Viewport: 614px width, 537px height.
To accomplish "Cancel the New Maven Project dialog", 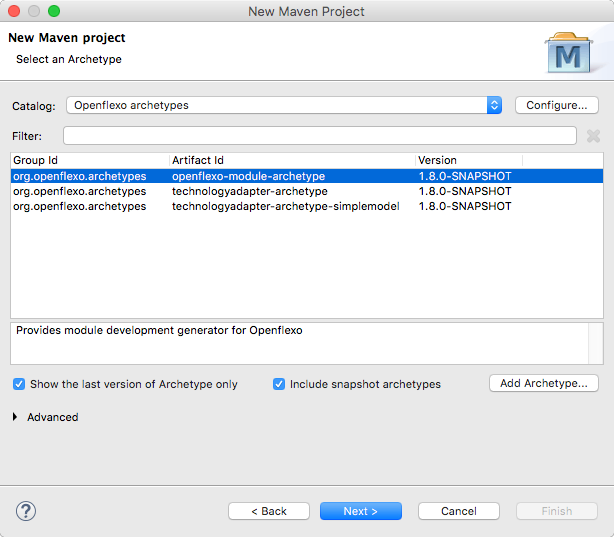I will pyautogui.click(x=459, y=511).
